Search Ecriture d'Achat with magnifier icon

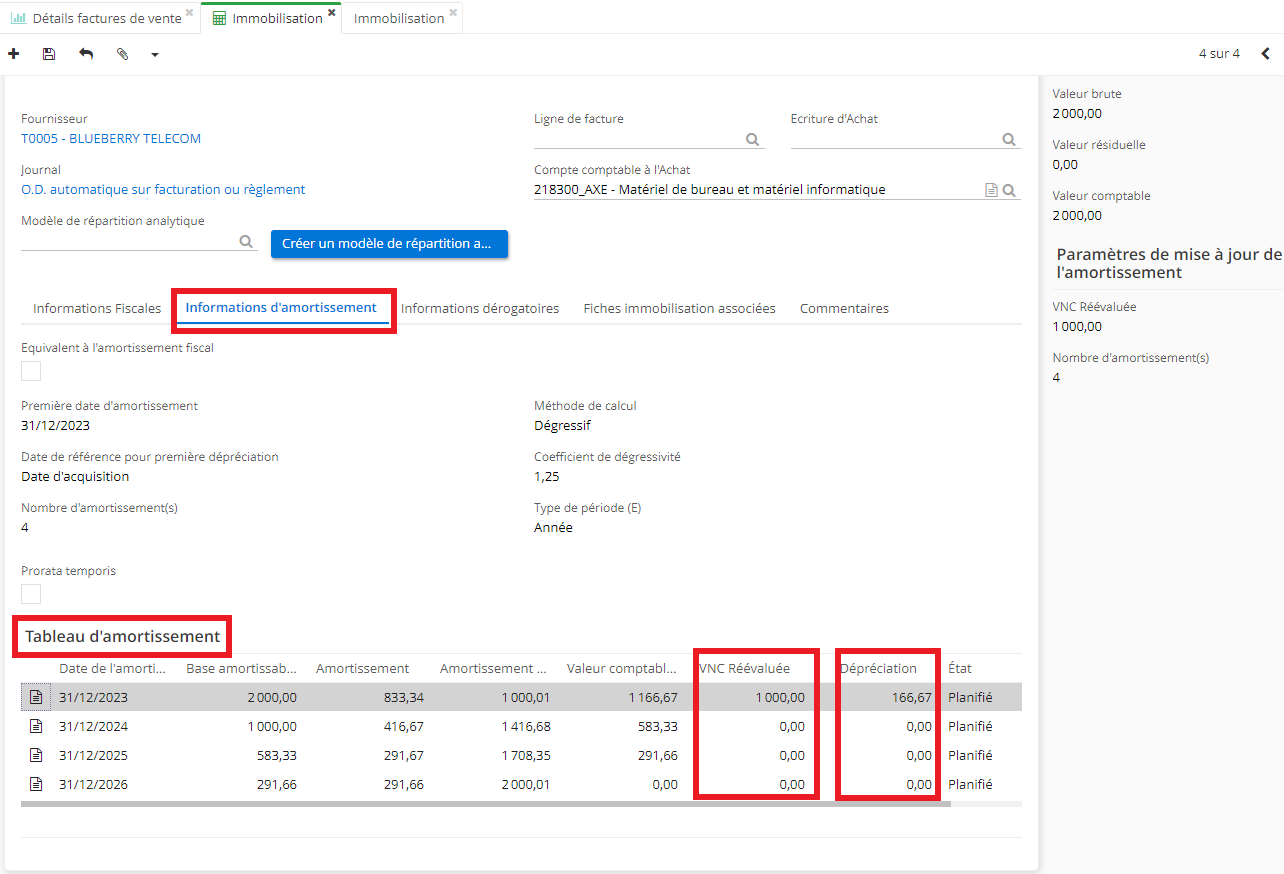[1009, 140]
